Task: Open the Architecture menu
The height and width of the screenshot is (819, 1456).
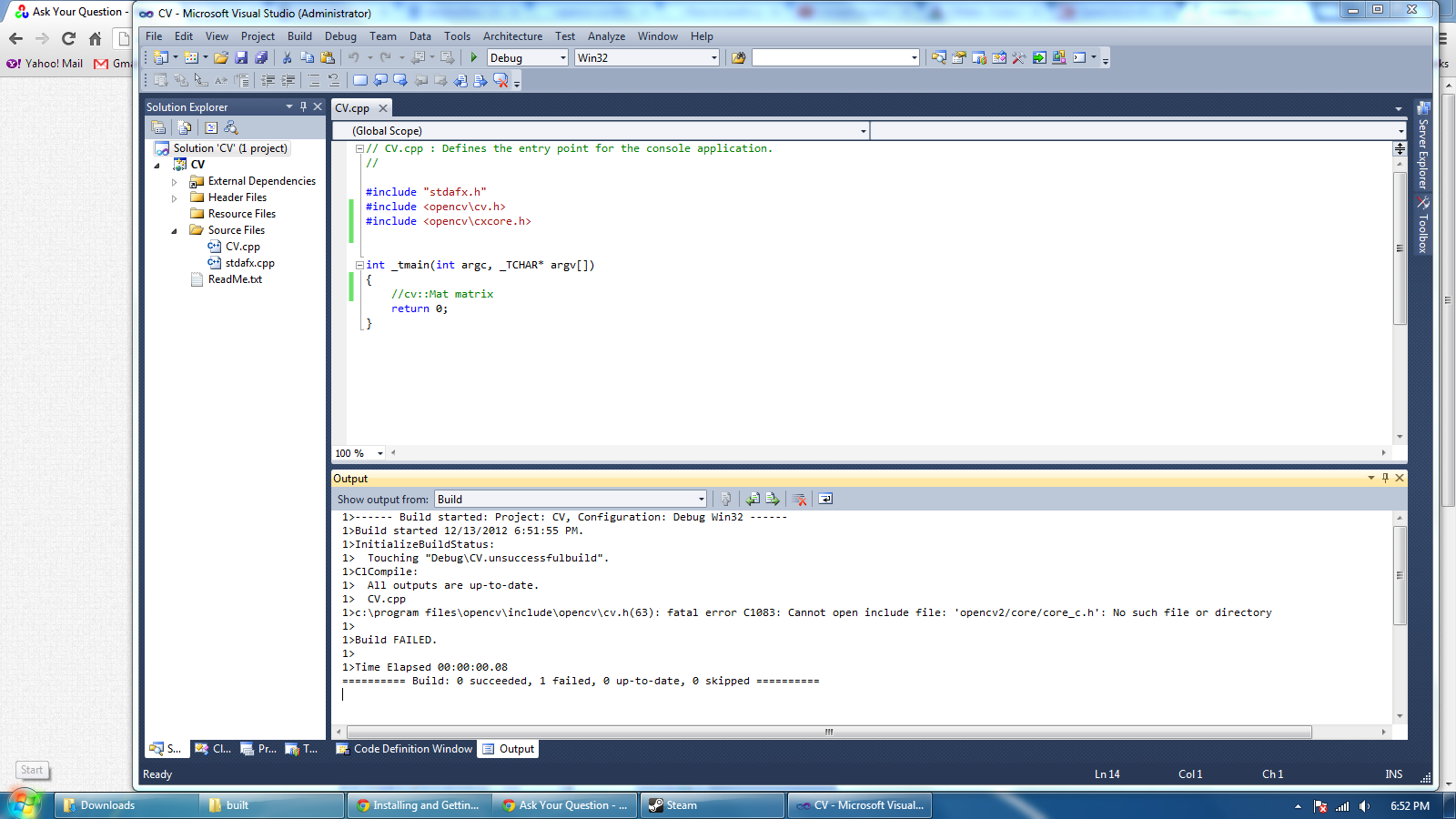Action: [x=512, y=36]
